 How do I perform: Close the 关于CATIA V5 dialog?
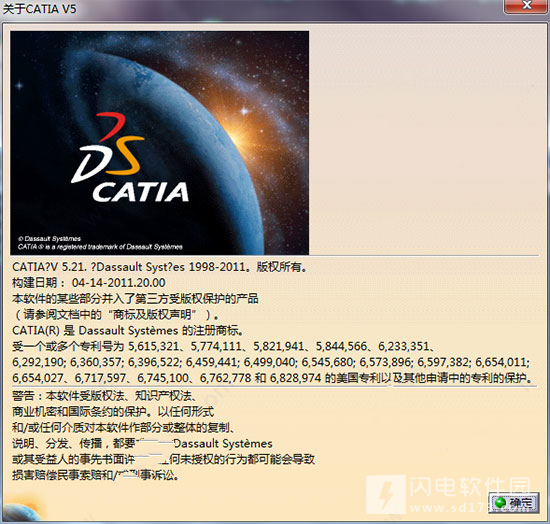point(526,6)
